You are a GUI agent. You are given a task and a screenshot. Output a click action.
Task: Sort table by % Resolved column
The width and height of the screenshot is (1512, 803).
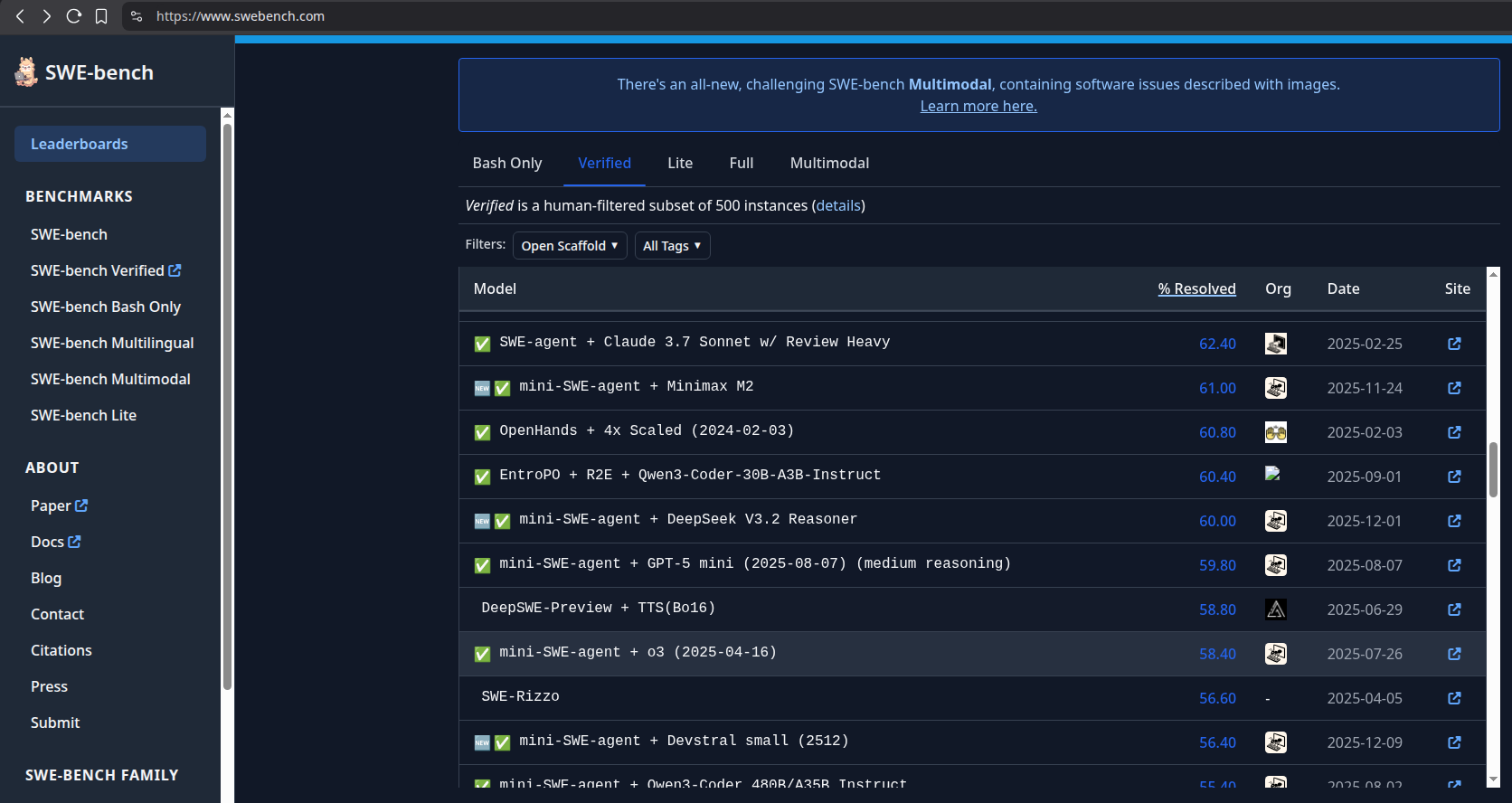[1196, 288]
